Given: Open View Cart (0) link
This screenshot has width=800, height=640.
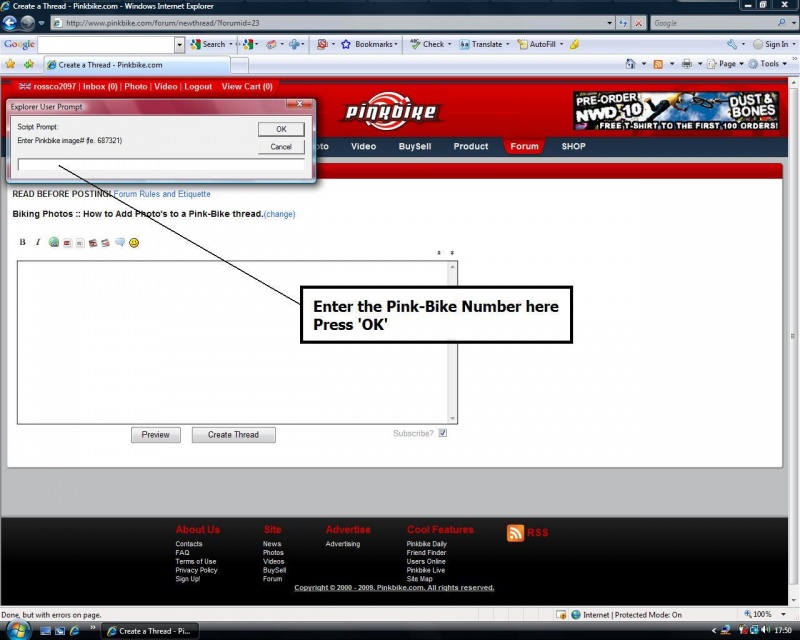Looking at the screenshot, I should 247,87.
